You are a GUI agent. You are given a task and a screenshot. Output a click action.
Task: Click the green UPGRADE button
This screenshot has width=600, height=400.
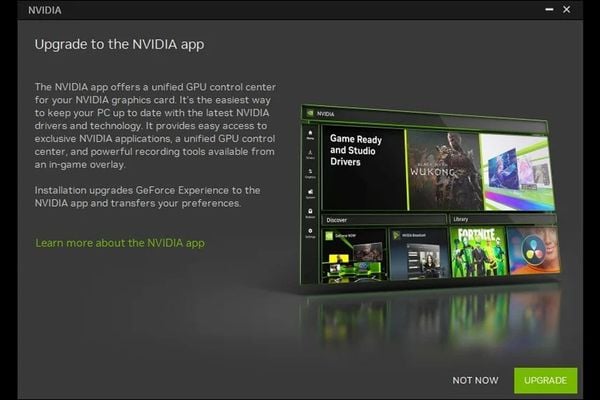click(545, 380)
